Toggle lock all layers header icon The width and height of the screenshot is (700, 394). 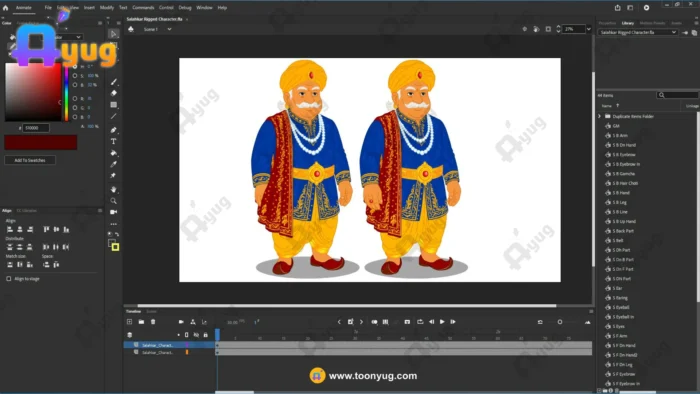coord(205,335)
